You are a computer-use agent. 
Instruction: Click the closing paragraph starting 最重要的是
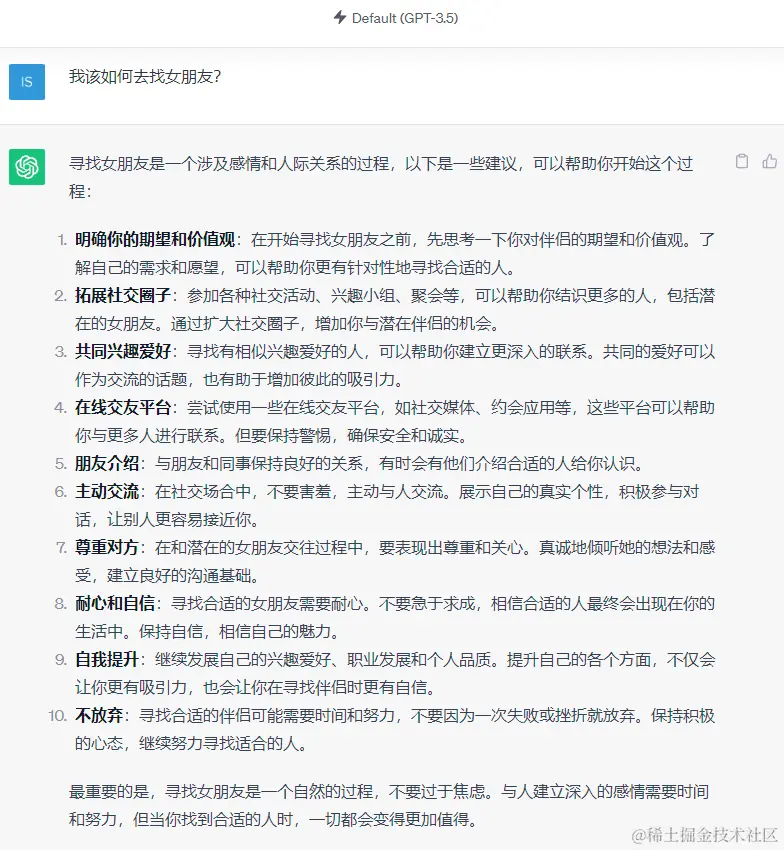click(389, 806)
